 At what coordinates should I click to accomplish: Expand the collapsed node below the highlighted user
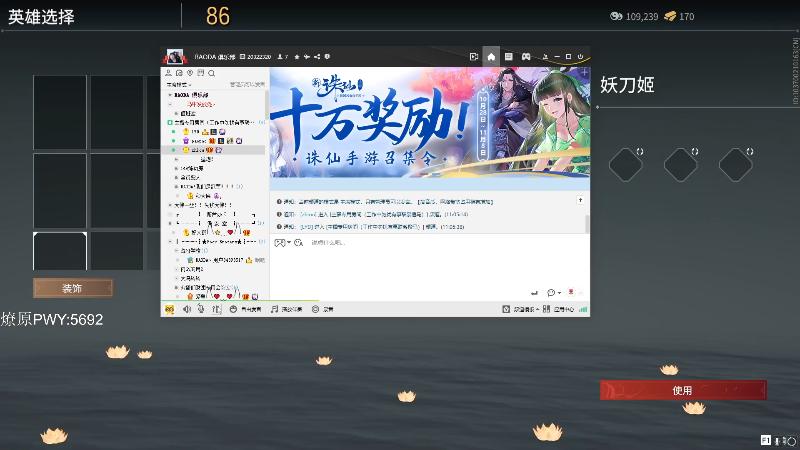(x=176, y=159)
